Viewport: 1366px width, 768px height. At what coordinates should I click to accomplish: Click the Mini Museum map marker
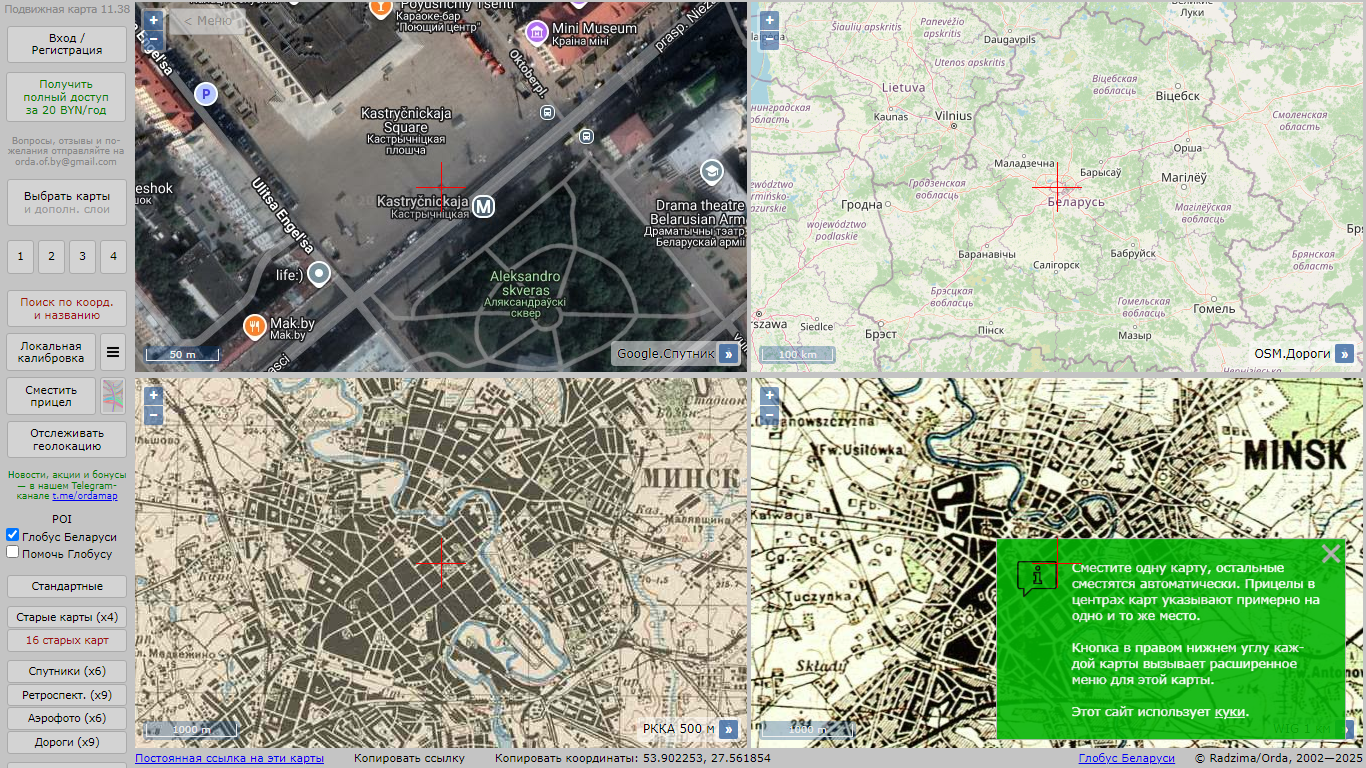(x=538, y=32)
